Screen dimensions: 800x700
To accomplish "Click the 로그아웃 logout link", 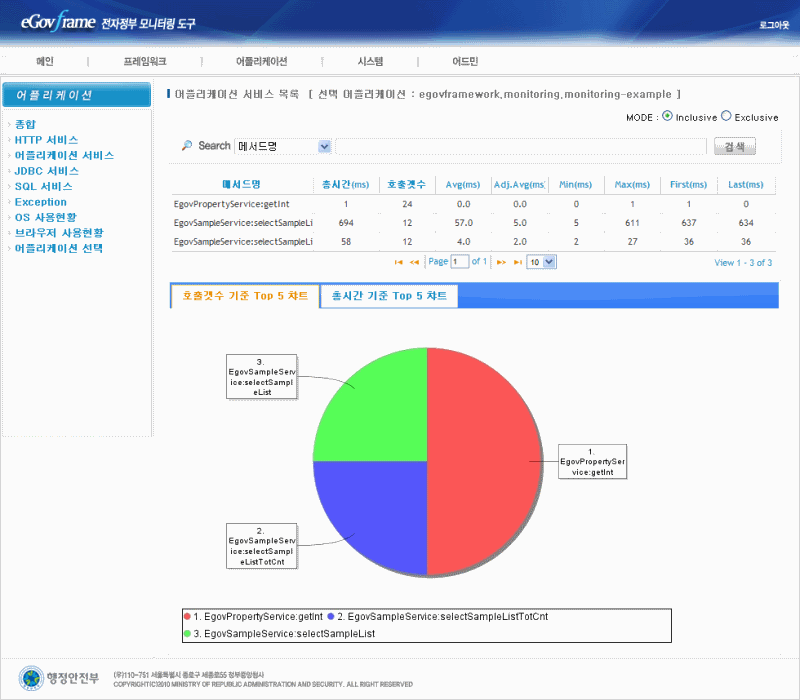I will pyautogui.click(x=773, y=23).
